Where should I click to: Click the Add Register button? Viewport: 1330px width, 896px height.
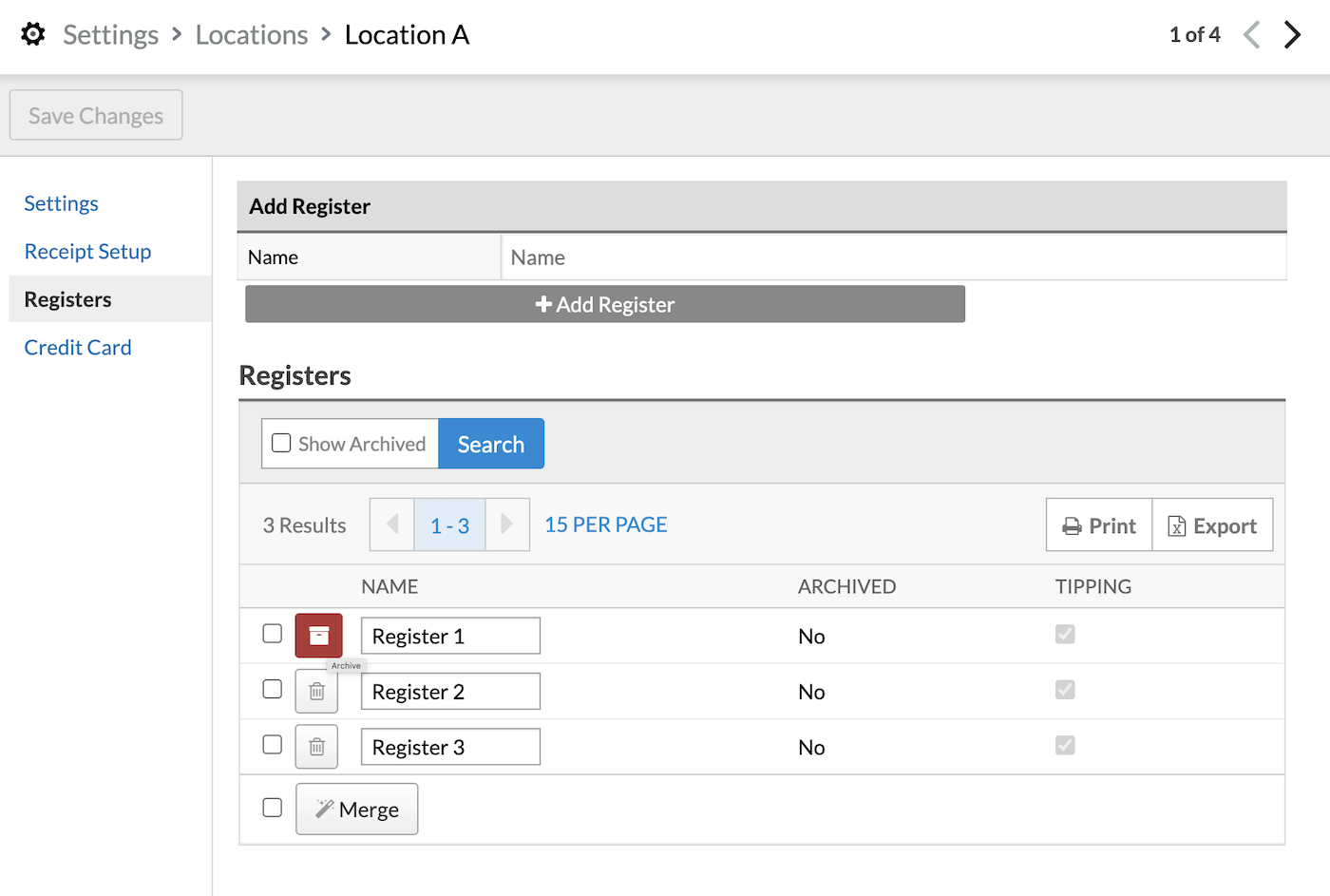[x=605, y=305]
